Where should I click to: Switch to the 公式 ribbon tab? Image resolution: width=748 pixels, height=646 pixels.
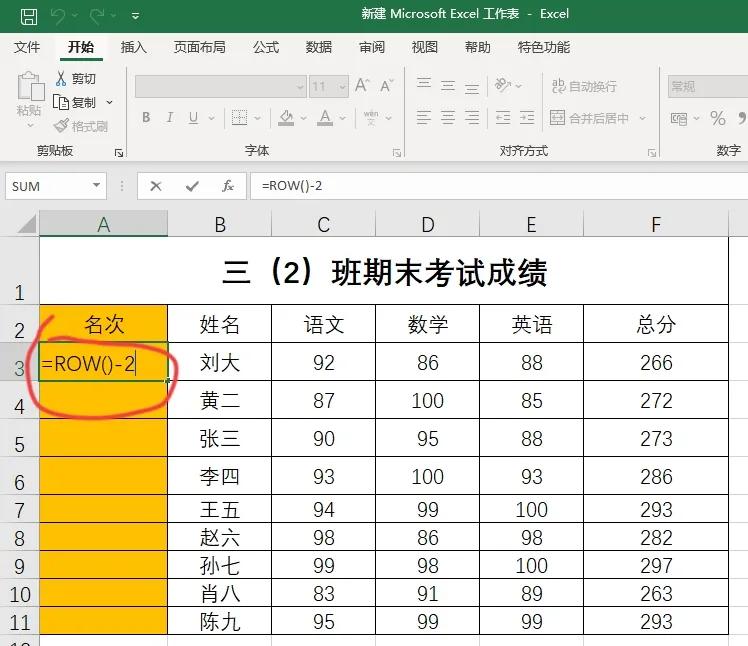(x=266, y=47)
